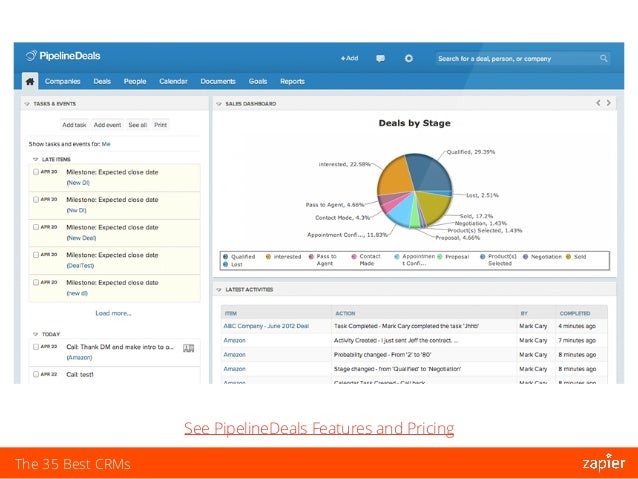Click the Appointment Confirmed legend swatch
This screenshot has height=479, width=638.
[397, 257]
